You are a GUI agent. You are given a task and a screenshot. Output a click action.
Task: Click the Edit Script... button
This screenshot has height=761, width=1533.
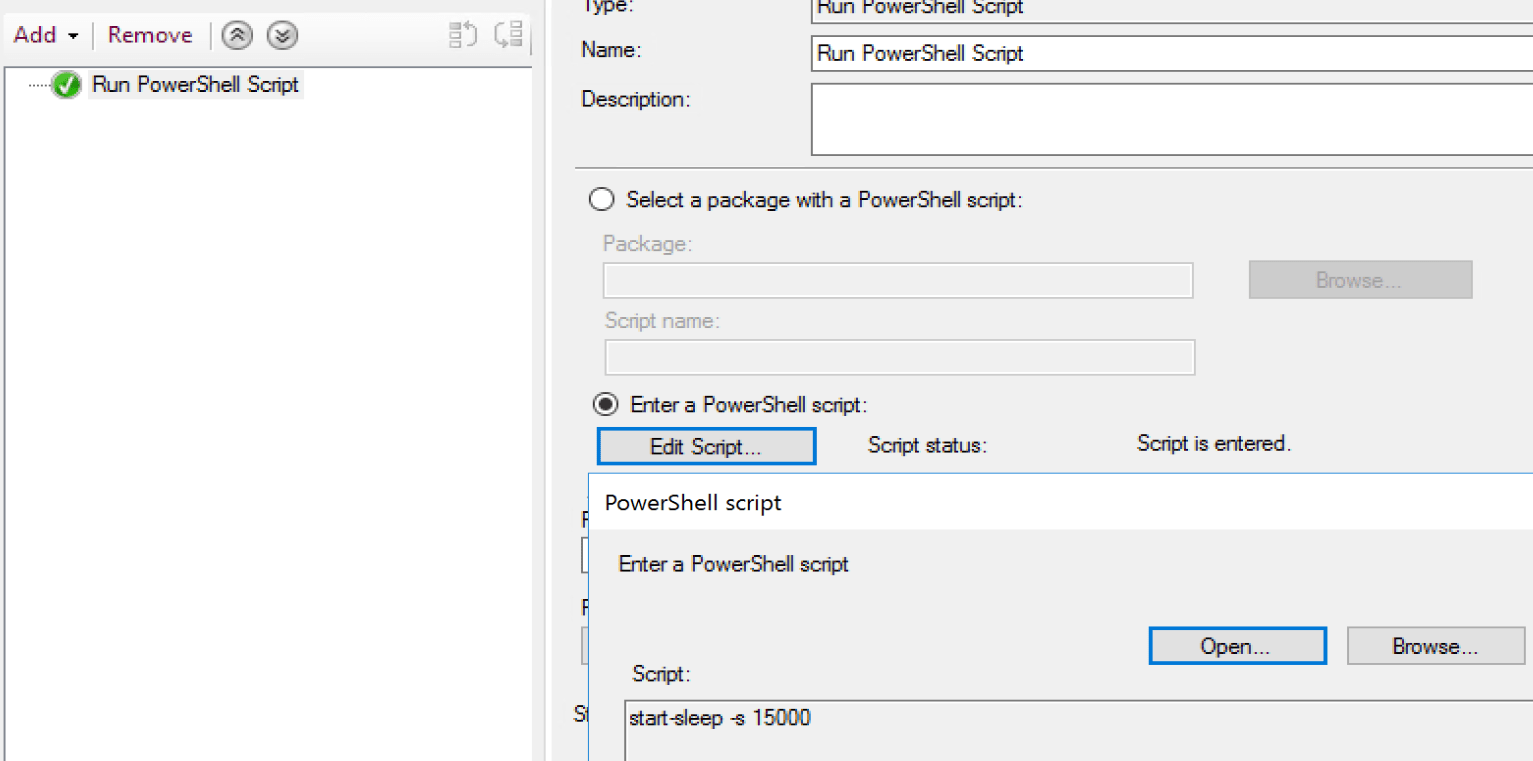point(705,445)
